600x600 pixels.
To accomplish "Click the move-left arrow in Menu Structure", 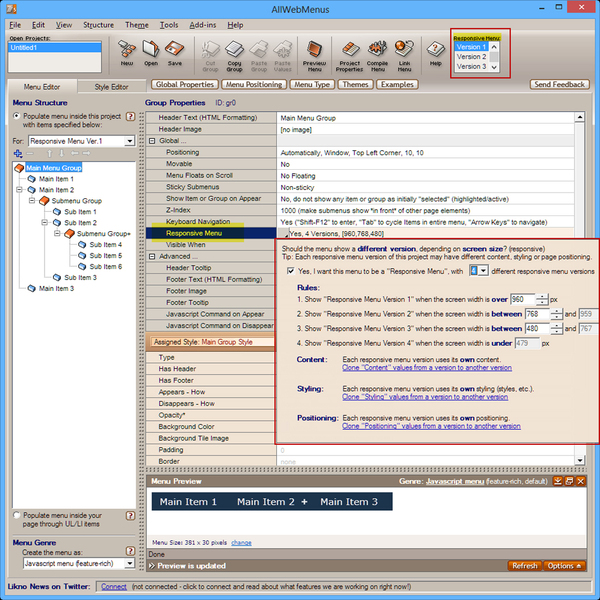I will click(x=74, y=153).
